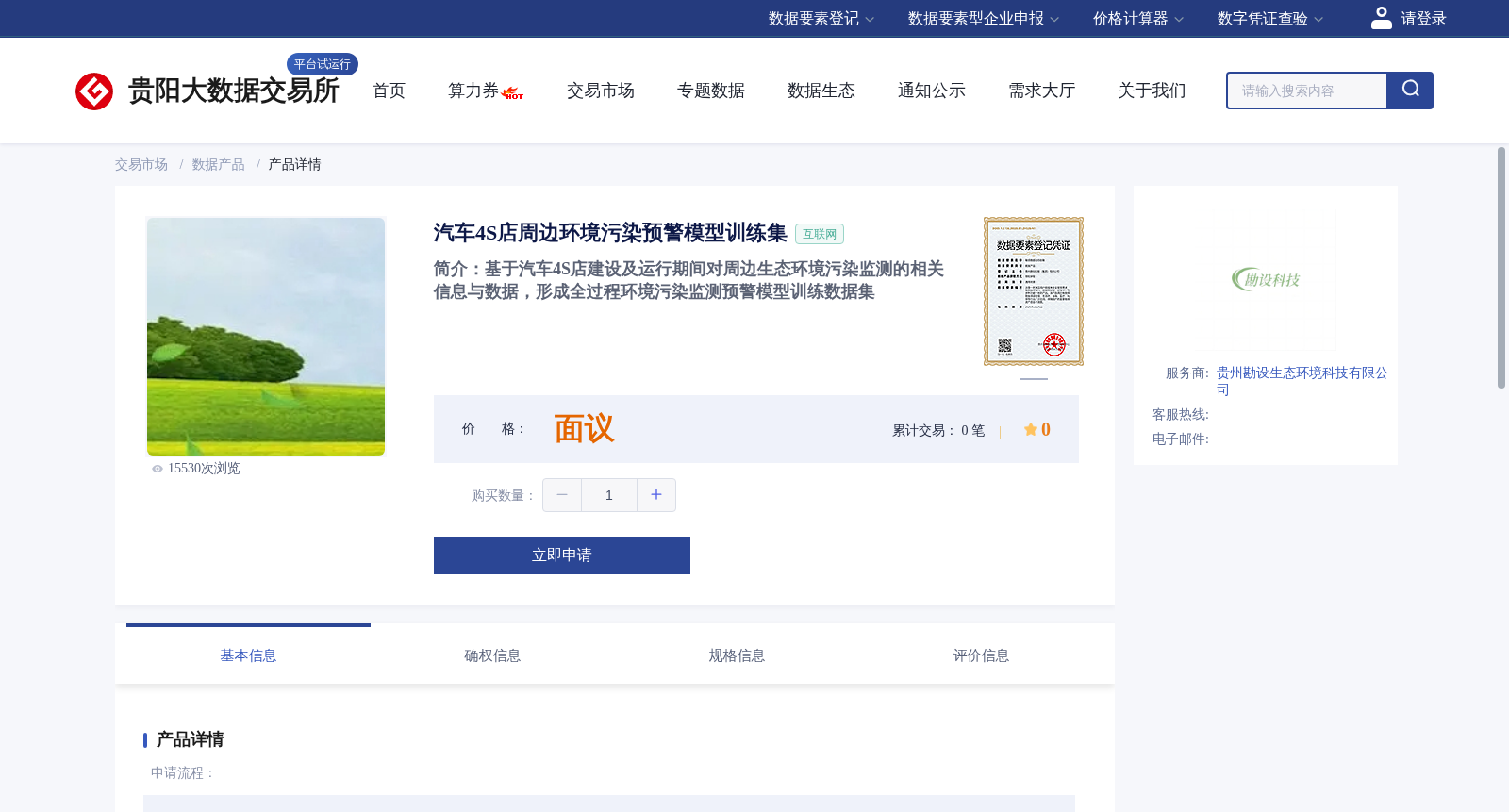This screenshot has height=812, width=1509.
Task: Click the purchase quantity input field
Action: coord(609,495)
